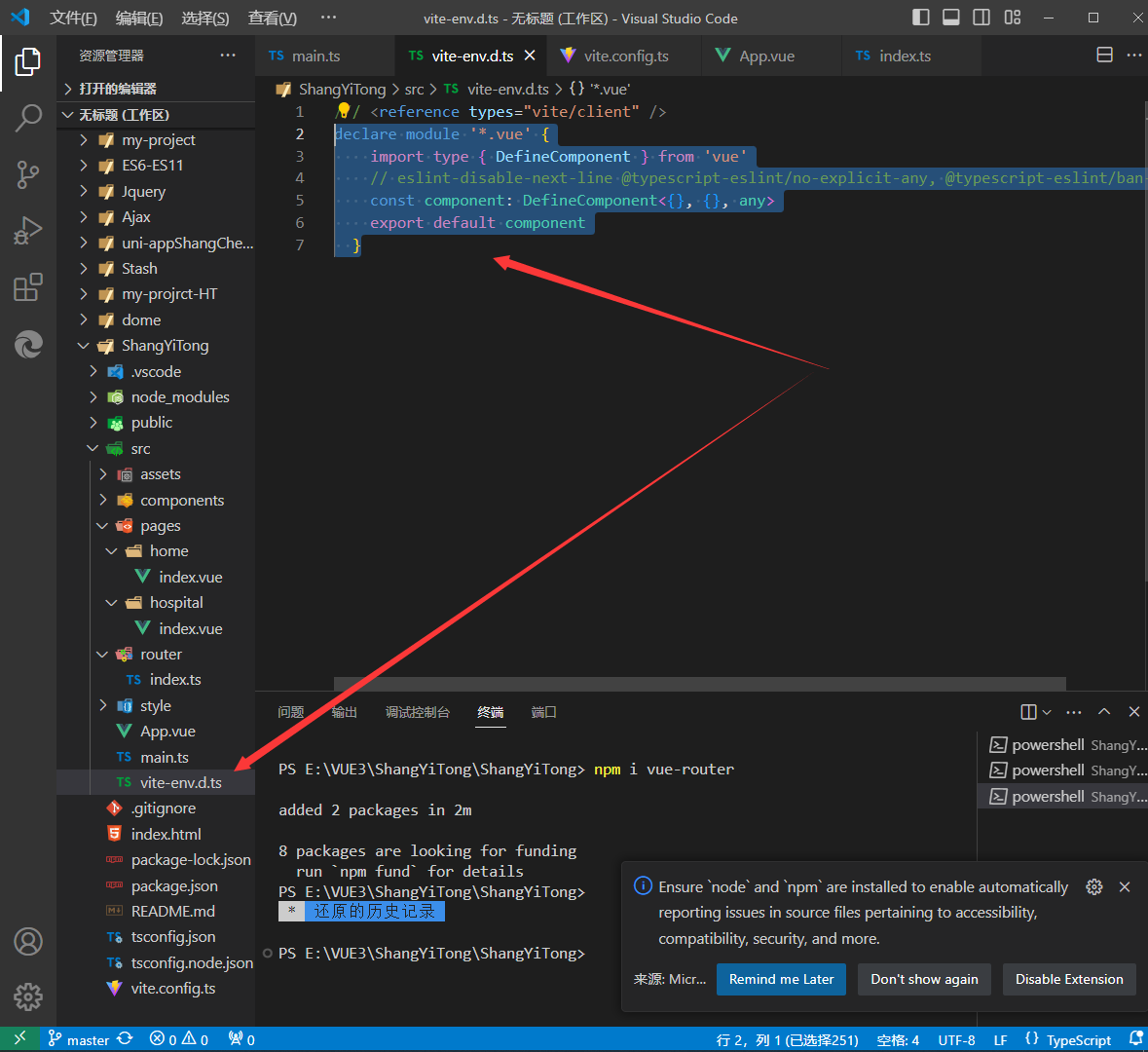The image size is (1148, 1052).
Task: Toggle the panel visibility layout button
Action: pyautogui.click(x=951, y=18)
